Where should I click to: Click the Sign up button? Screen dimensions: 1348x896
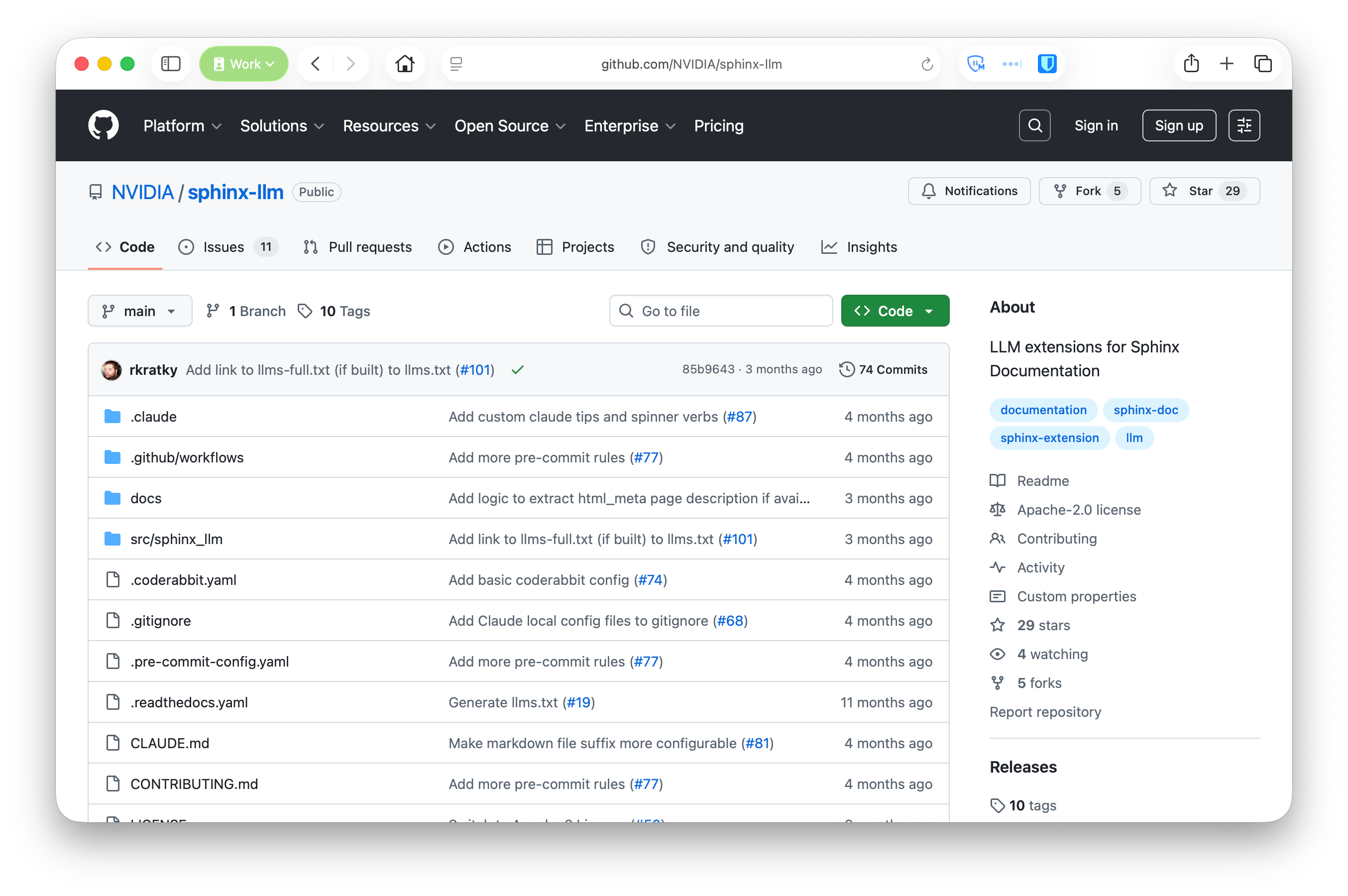(1178, 125)
